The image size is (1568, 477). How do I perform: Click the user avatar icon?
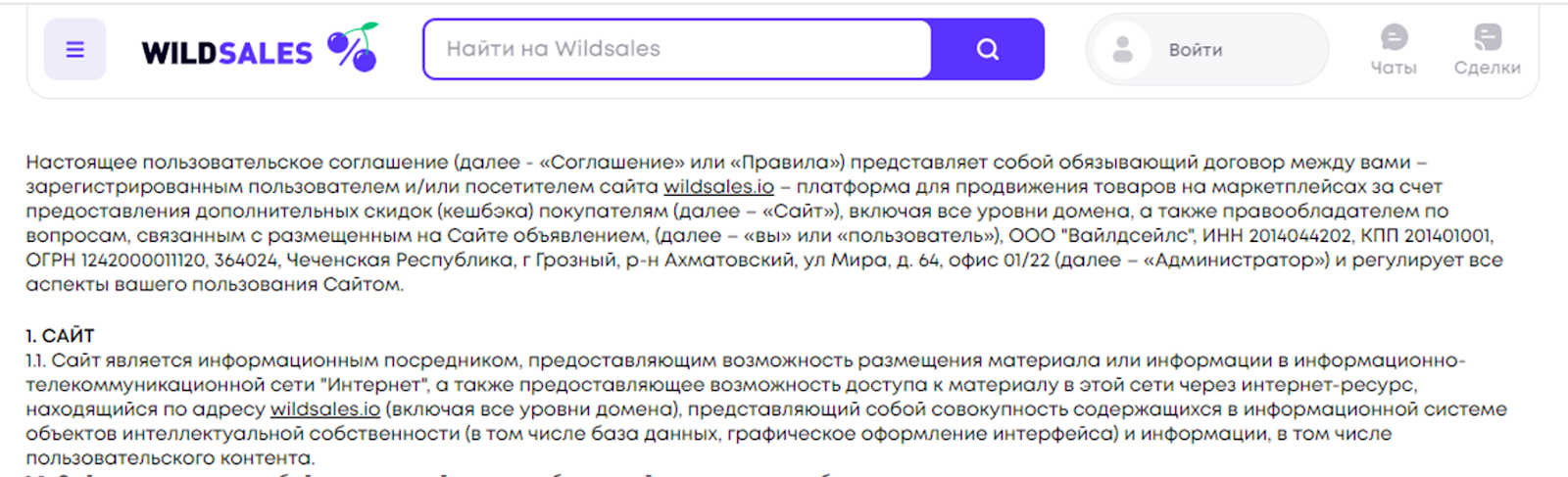point(1123,49)
